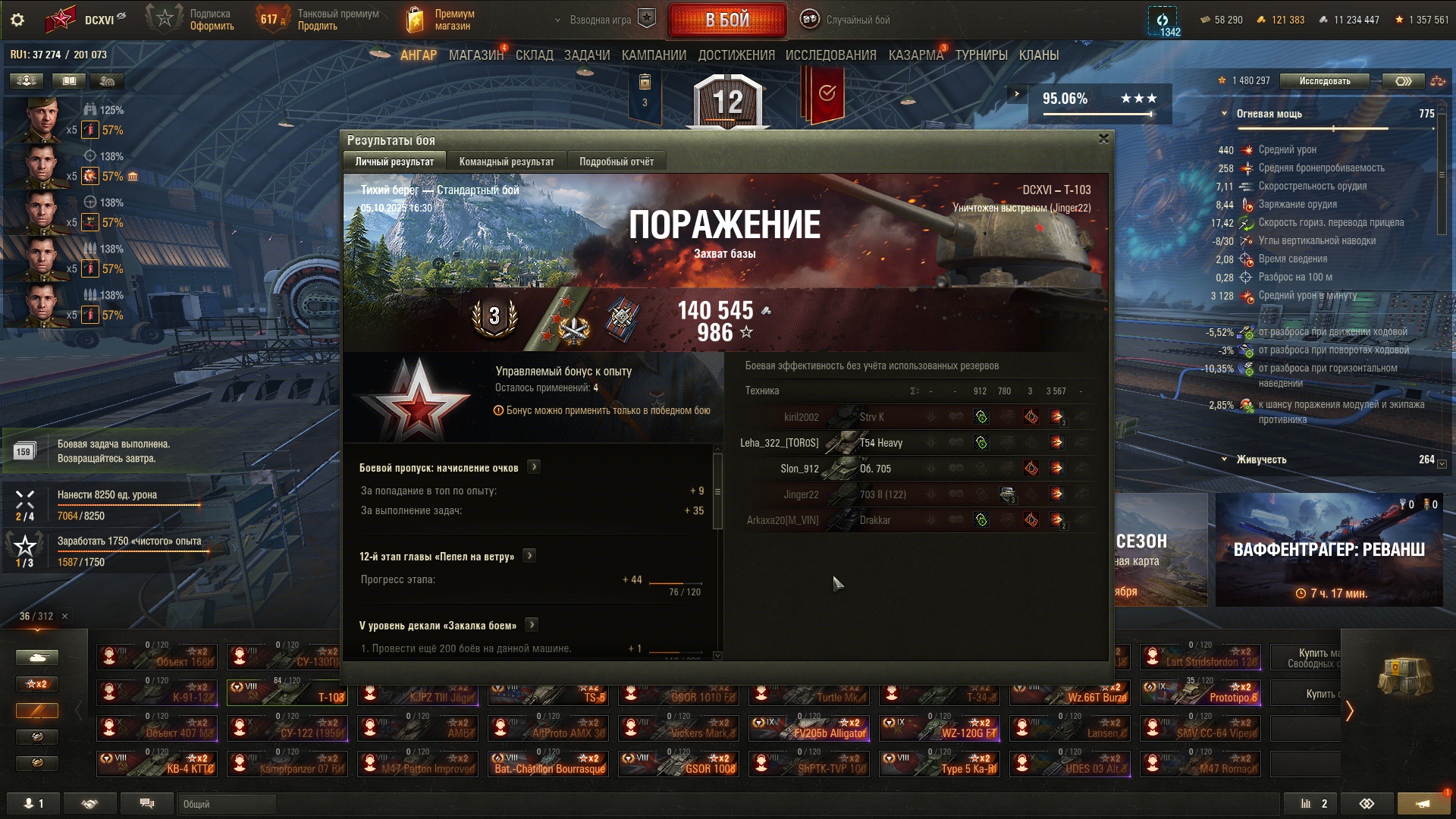Open the ИССЛЕДОВАНИЯ menu

830,55
